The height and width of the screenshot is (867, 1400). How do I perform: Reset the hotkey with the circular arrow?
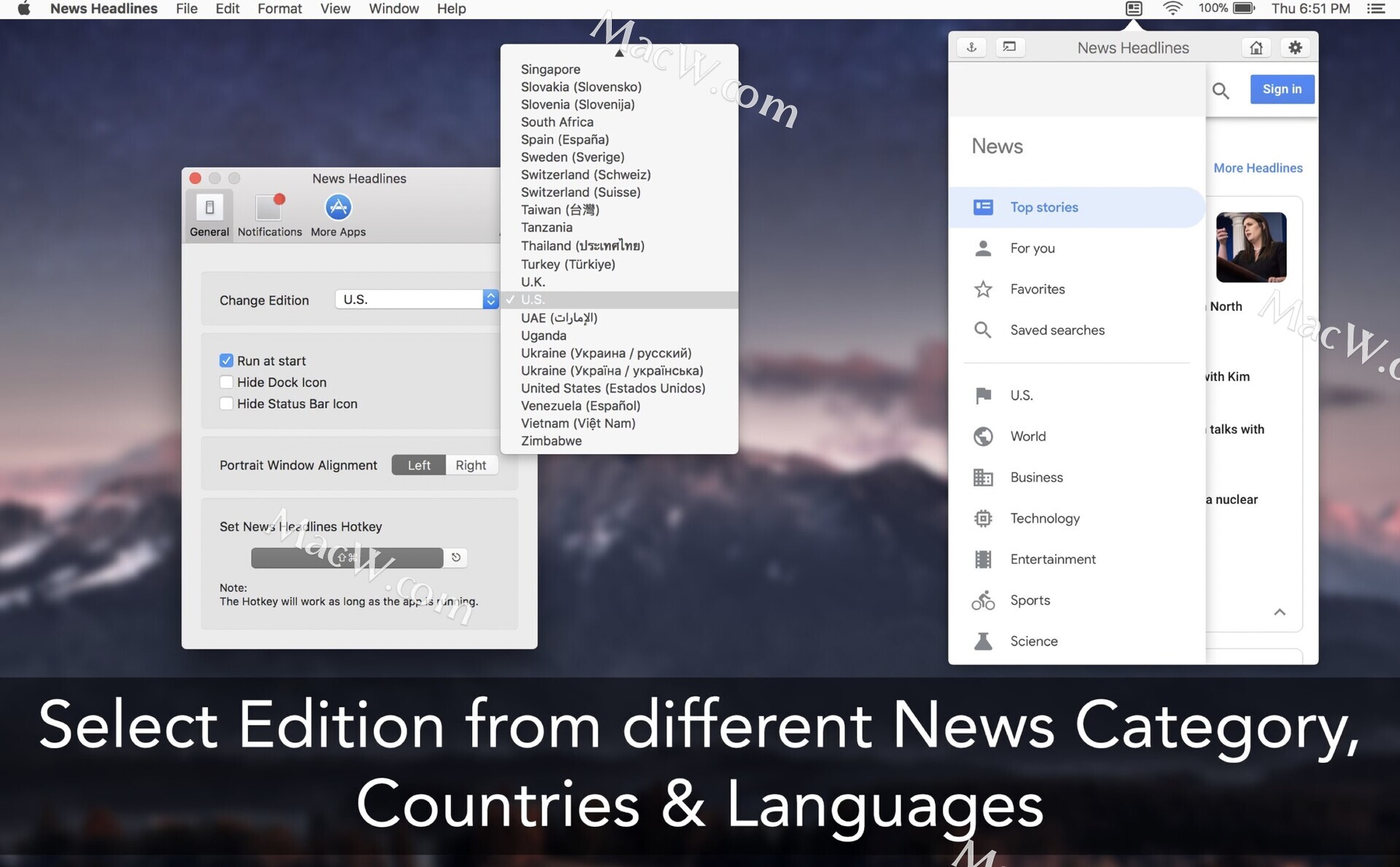point(456,557)
